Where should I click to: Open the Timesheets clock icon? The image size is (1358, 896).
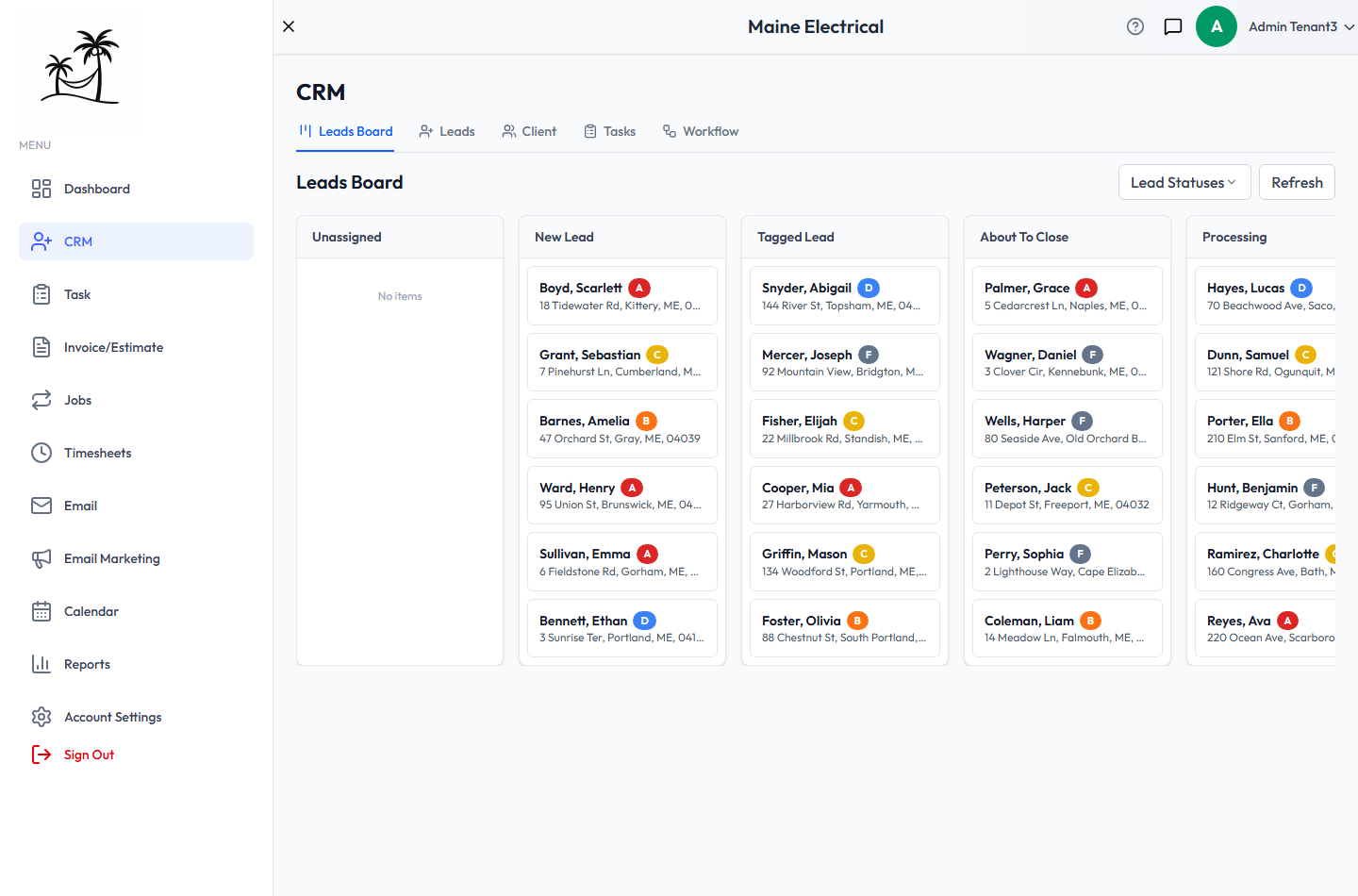41,453
